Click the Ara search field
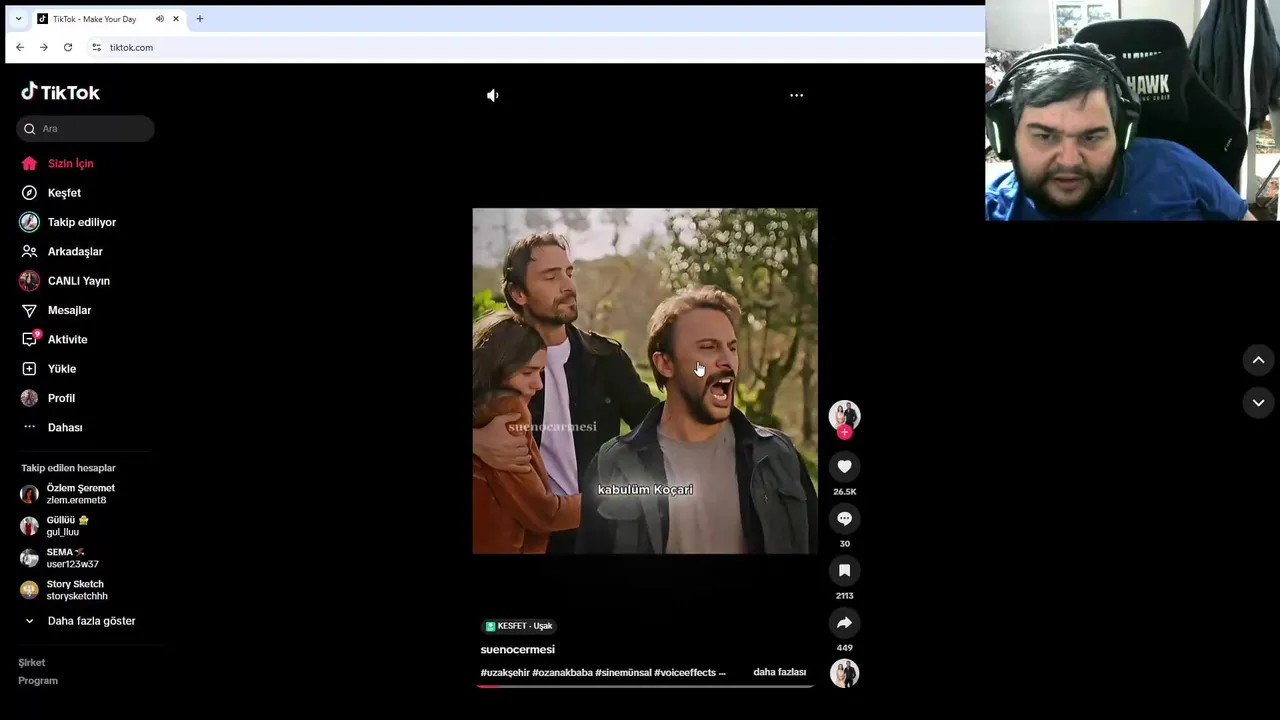1280x720 pixels. pos(85,128)
